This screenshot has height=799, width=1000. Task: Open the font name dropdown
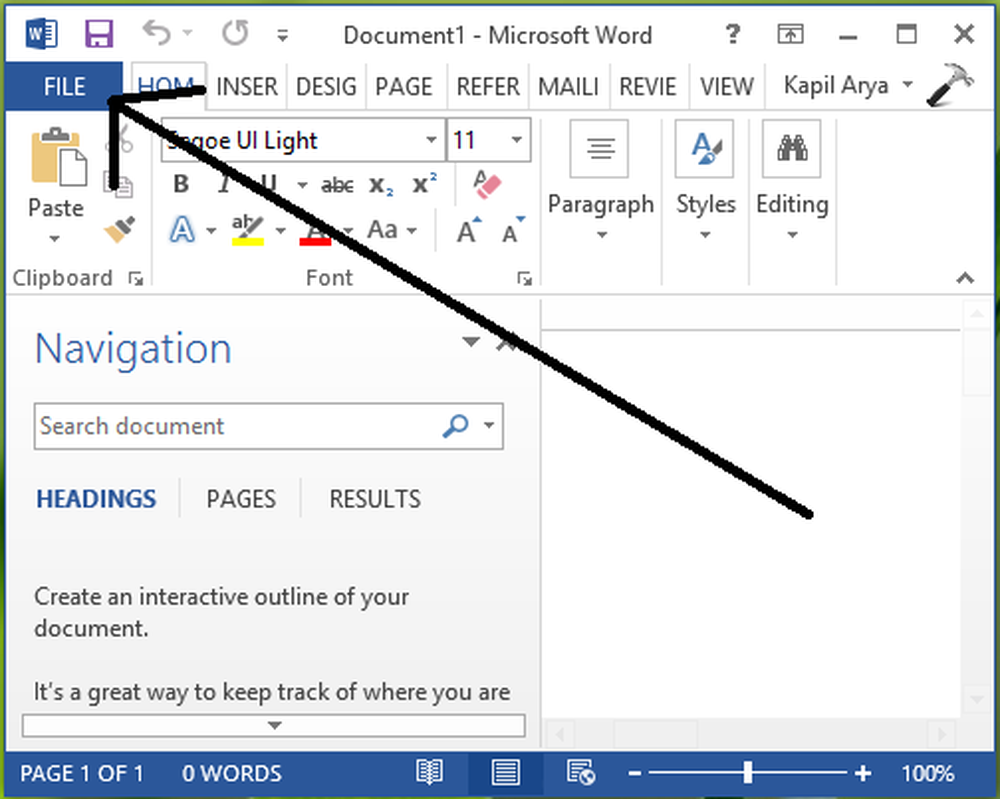[431, 141]
